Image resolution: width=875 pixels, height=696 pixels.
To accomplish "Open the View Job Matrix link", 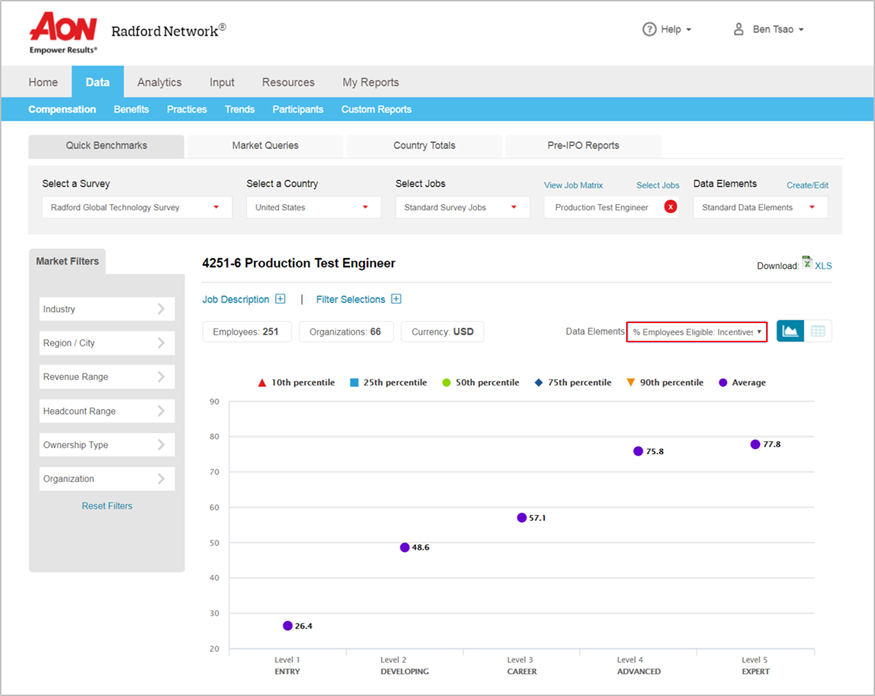I will point(573,185).
